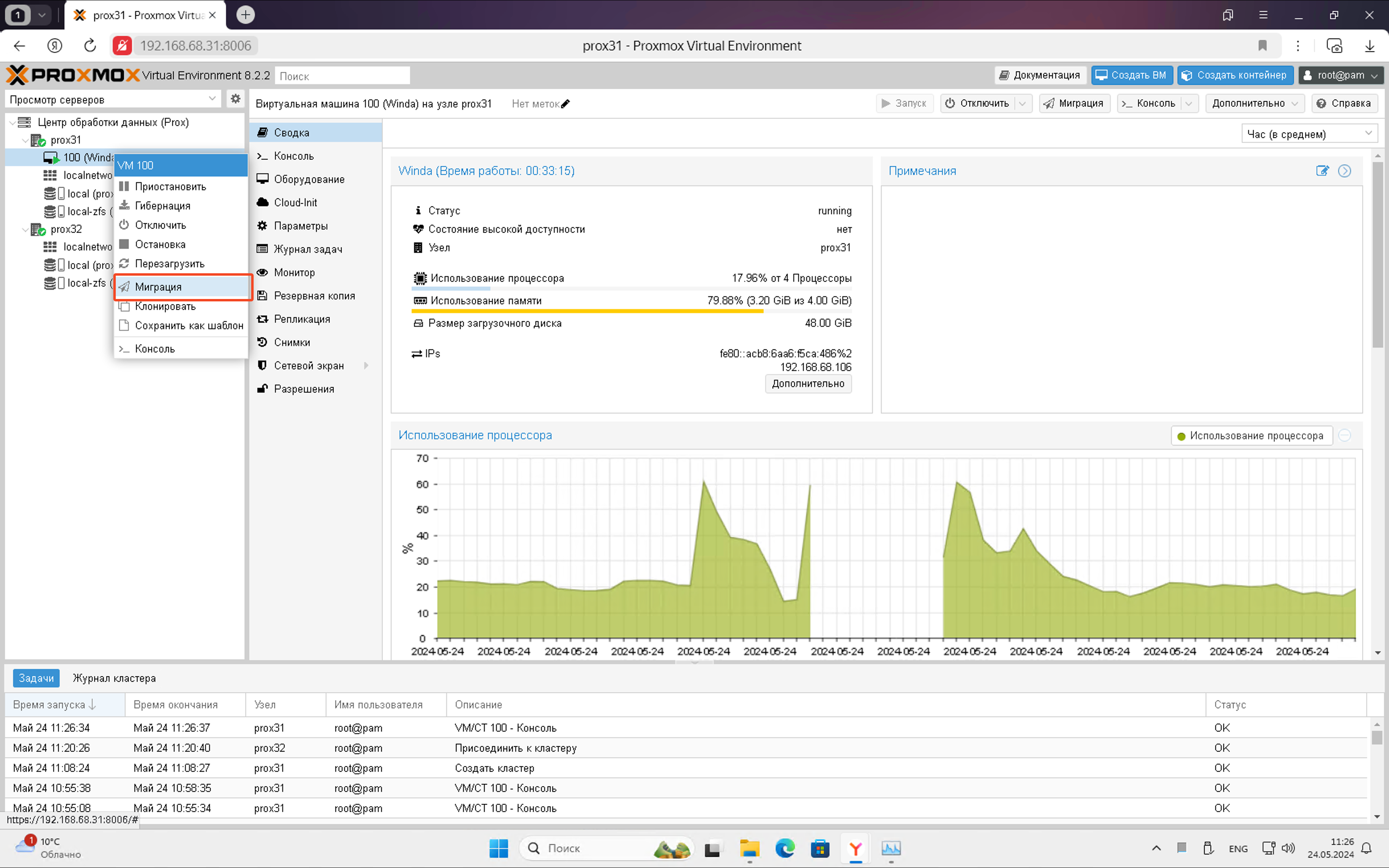This screenshot has width=1389, height=868.
Task: Select Сохранить как шаблон in context menu
Action: pyautogui.click(x=181, y=325)
